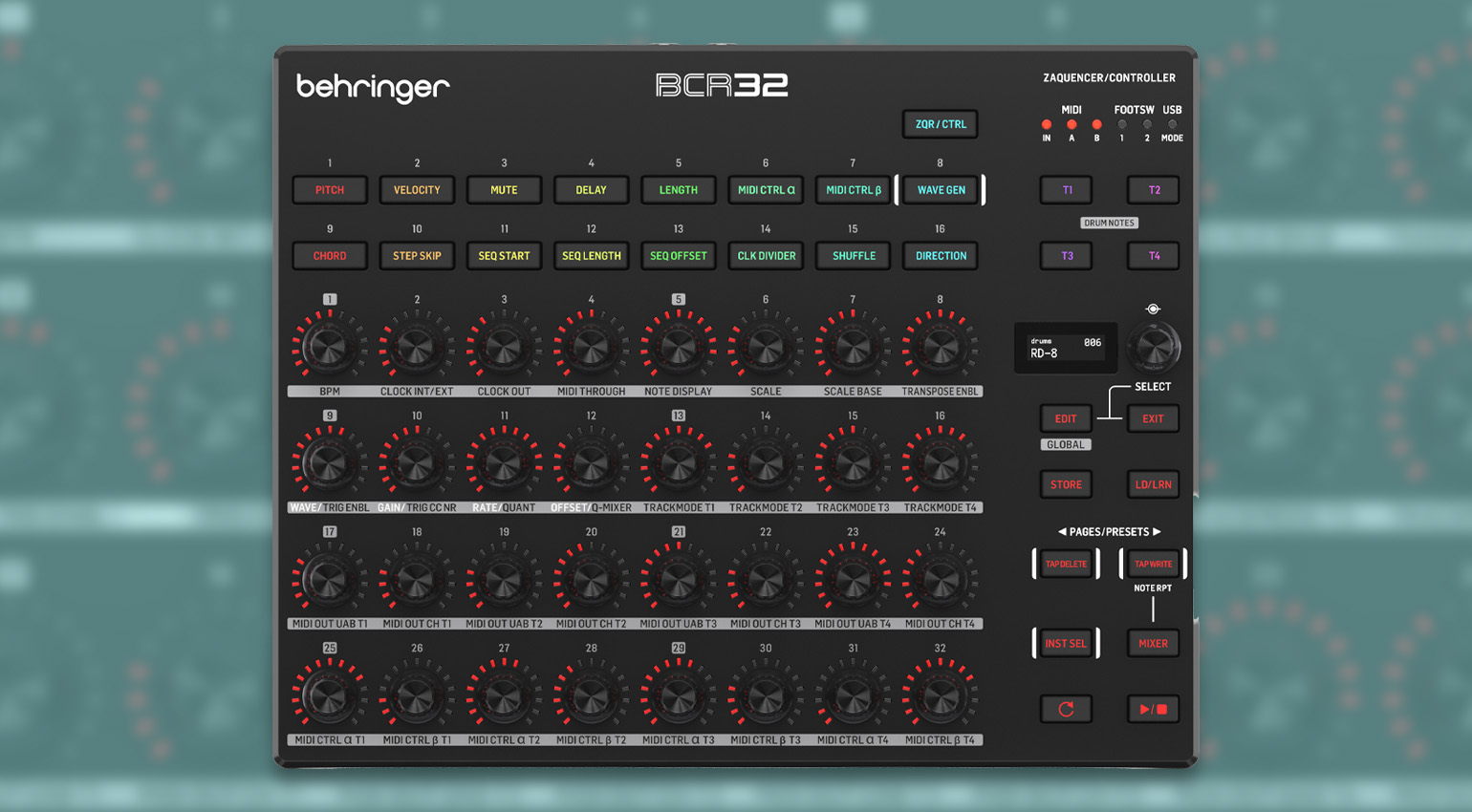
Task: Select the PITCH step button
Action: click(x=330, y=190)
